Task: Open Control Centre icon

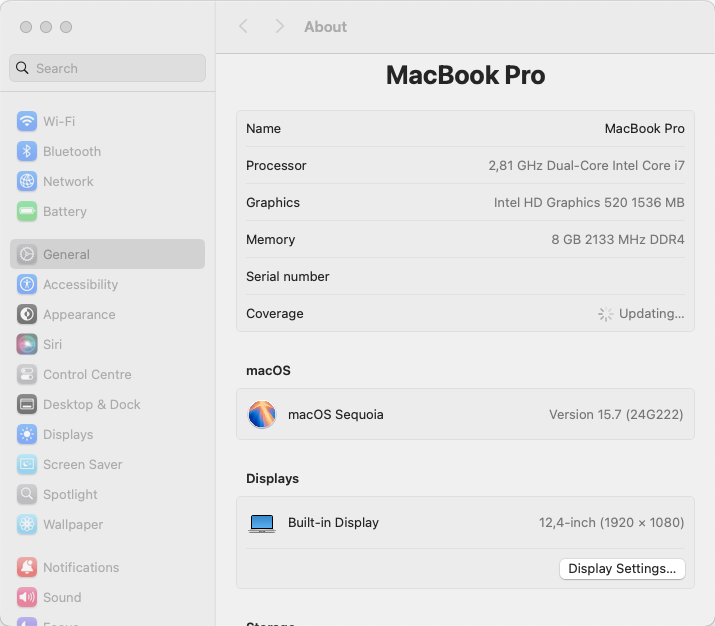Action: click(27, 374)
